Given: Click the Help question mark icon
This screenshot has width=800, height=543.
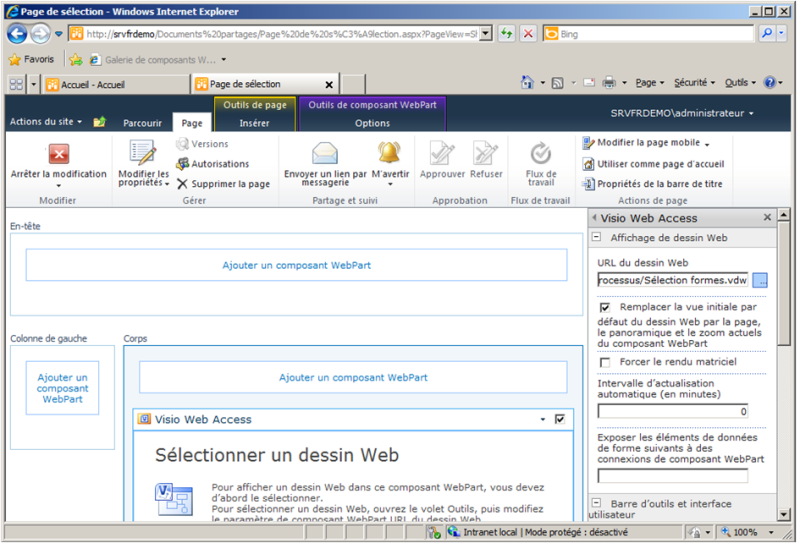Looking at the screenshot, I should [x=769, y=82].
